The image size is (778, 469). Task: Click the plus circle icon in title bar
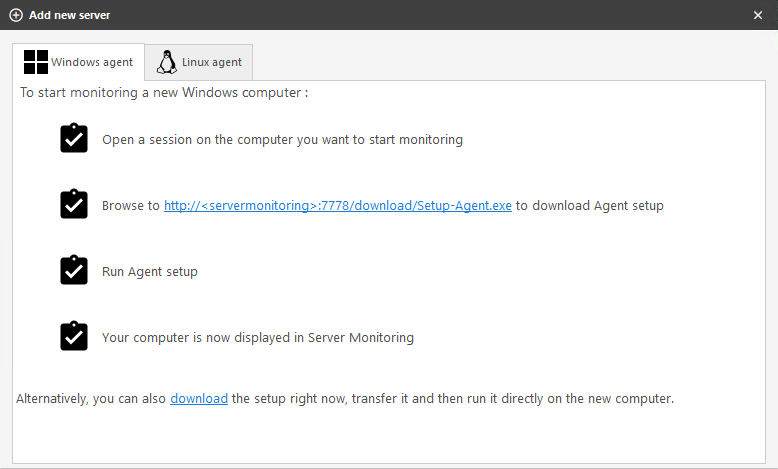[x=16, y=15]
